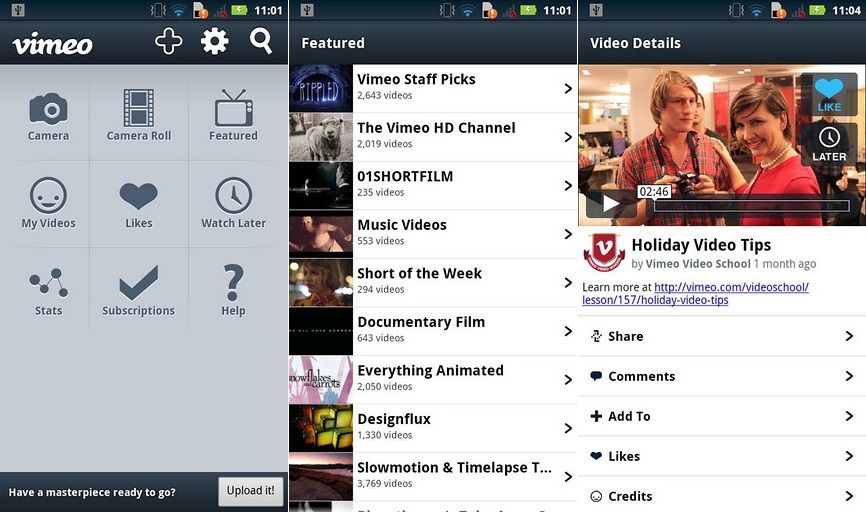Open My Videos smiley icon
The height and width of the screenshot is (512, 866).
[x=49, y=195]
